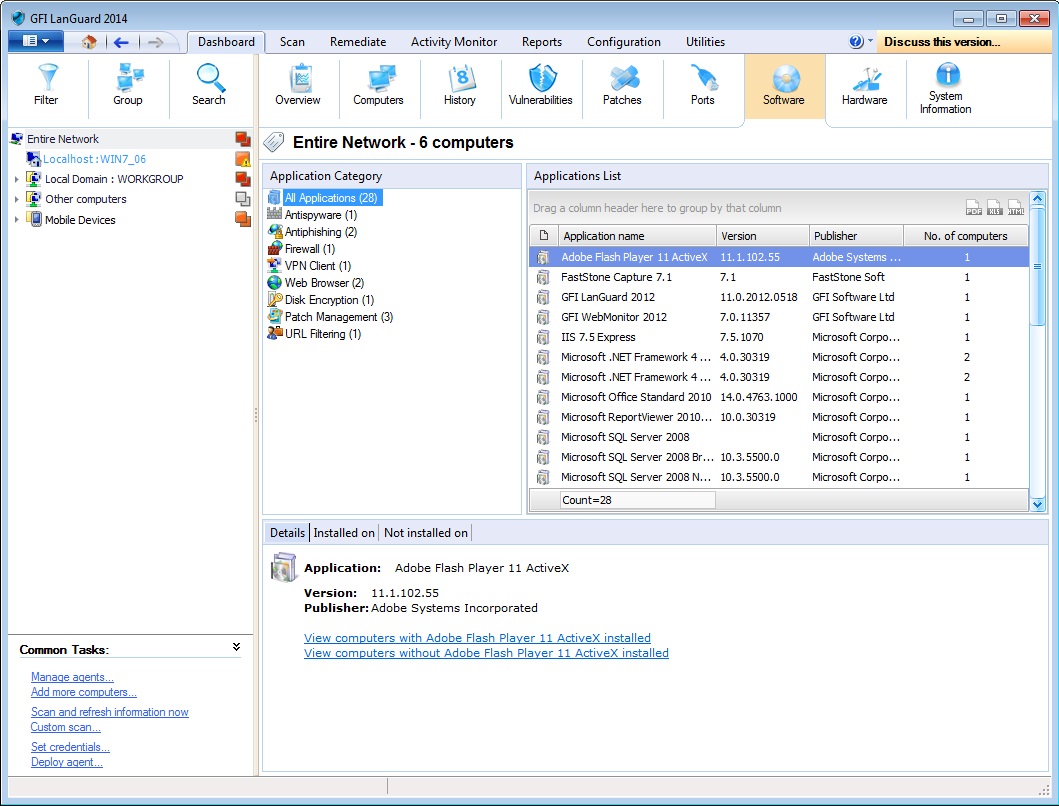Image resolution: width=1059 pixels, height=806 pixels.
Task: Open the Configuration tab
Action: [624, 42]
